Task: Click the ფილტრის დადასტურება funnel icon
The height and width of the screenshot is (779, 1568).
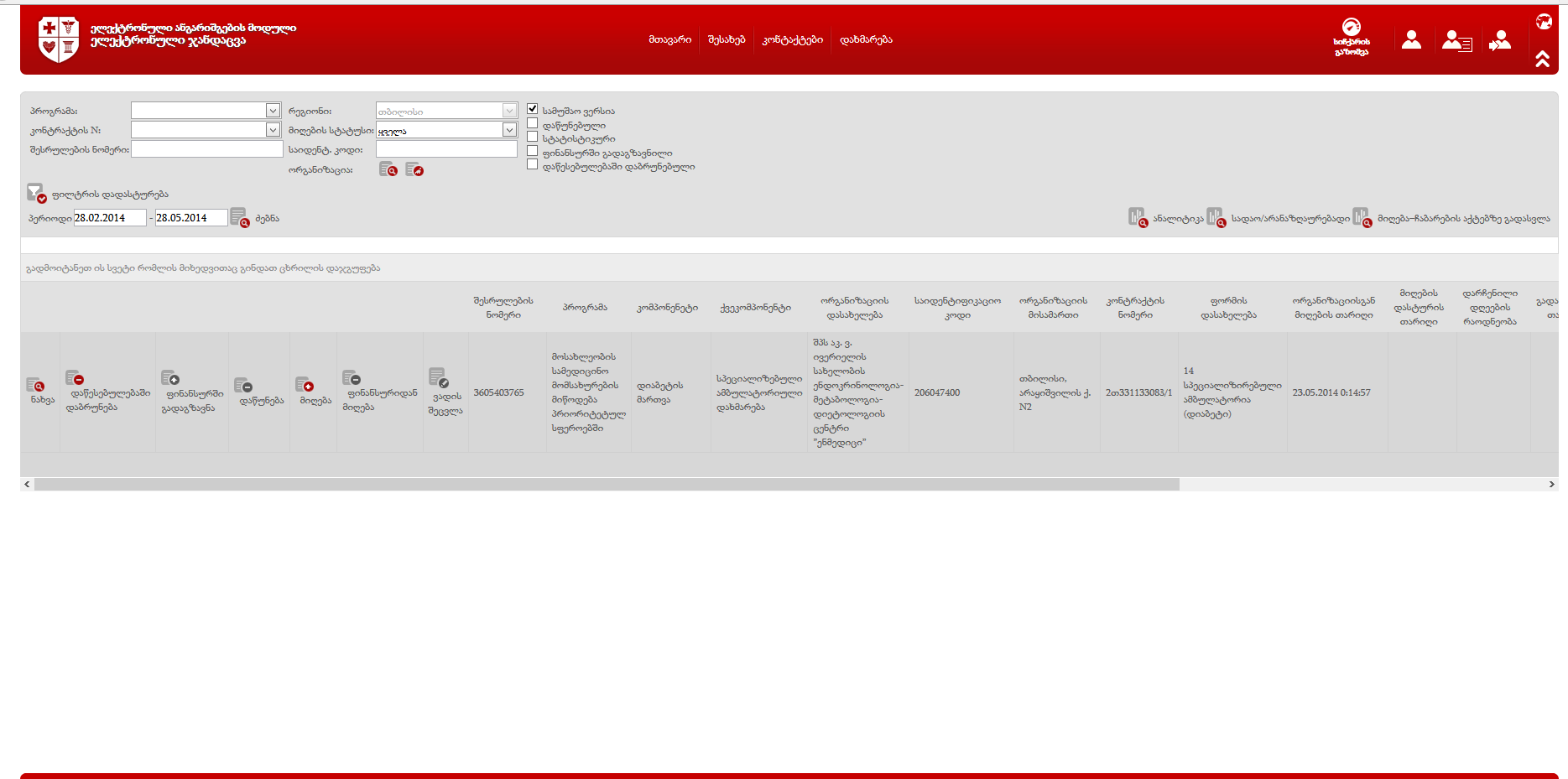Action: tap(35, 194)
